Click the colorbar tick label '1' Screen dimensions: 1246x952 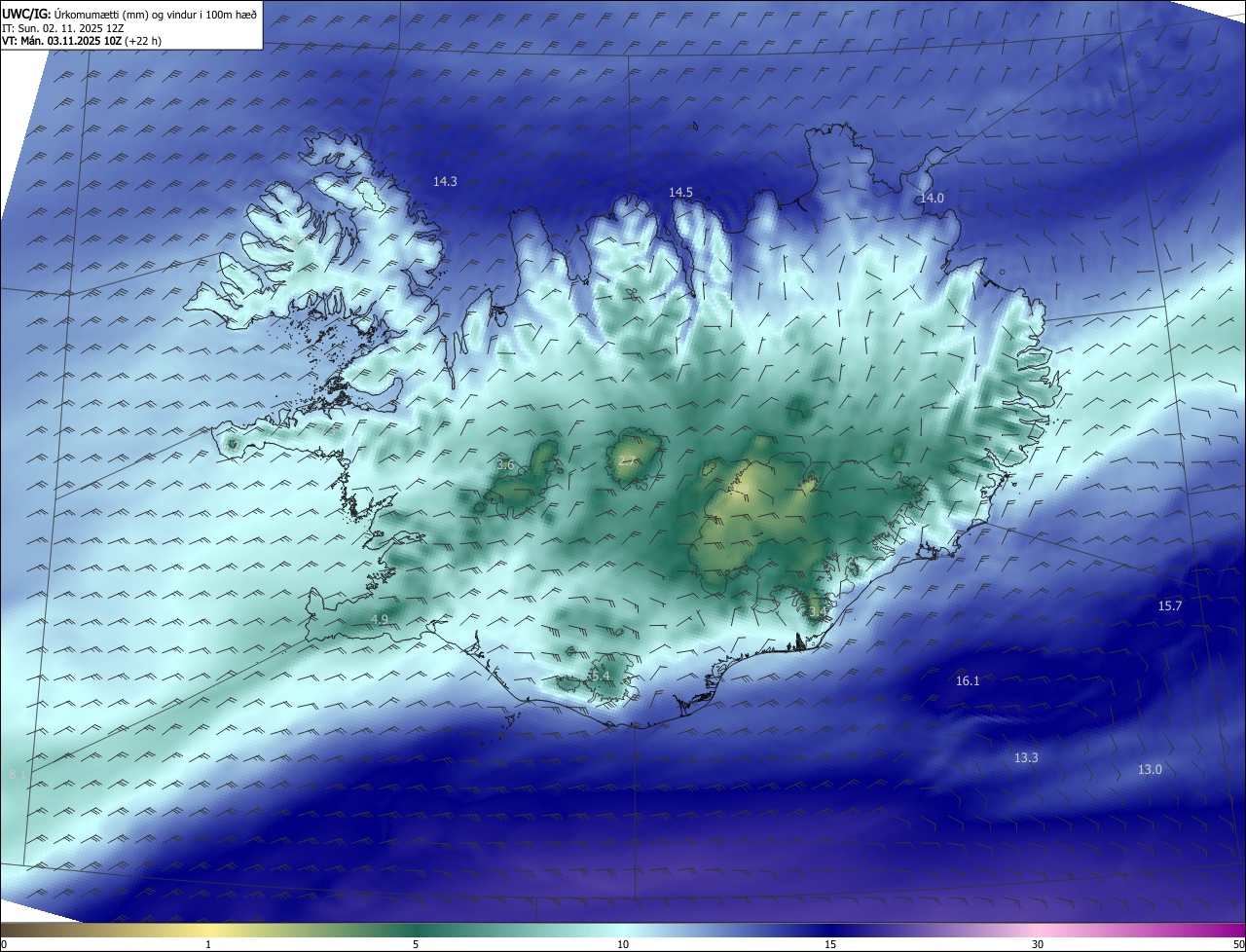pos(208,944)
